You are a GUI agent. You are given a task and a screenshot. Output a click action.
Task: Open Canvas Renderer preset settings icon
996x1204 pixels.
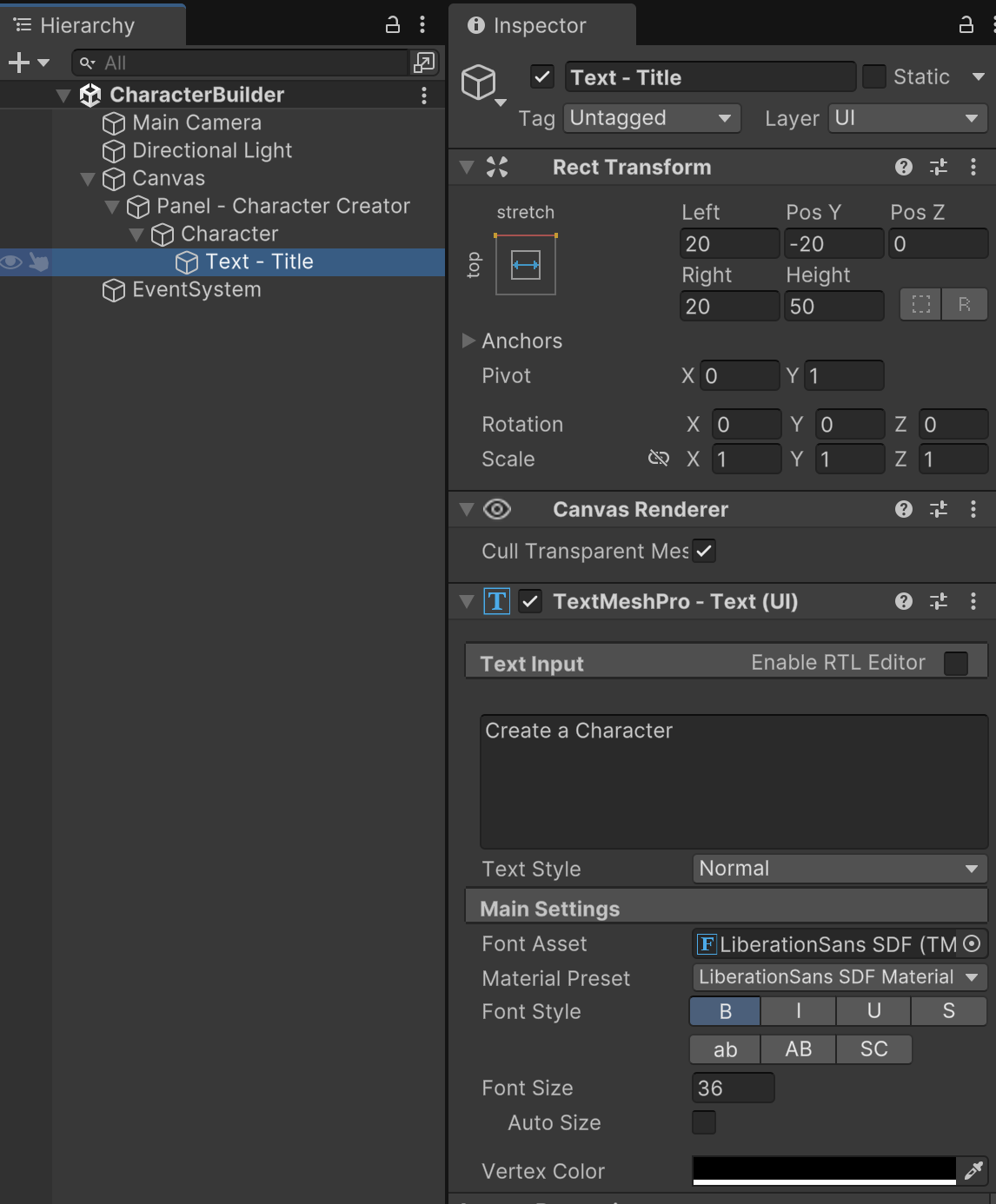939,510
